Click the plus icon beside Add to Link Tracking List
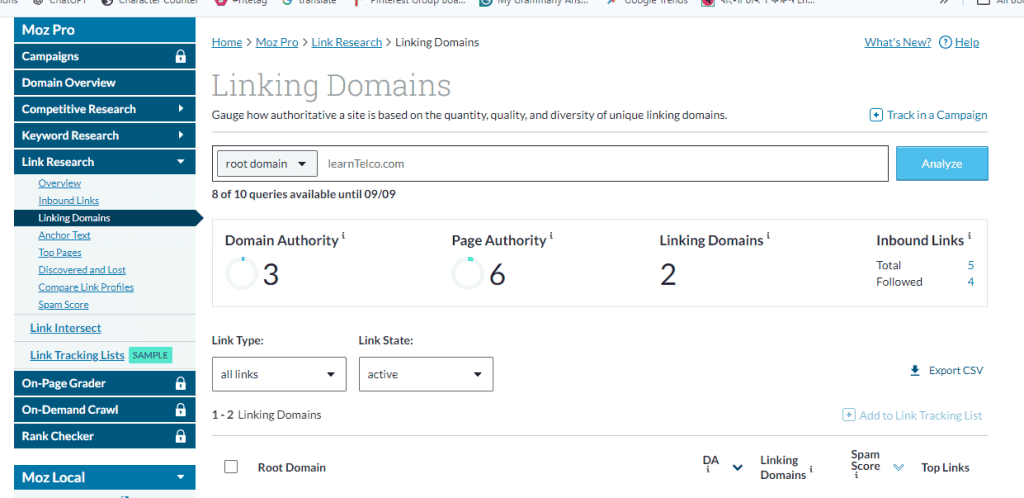This screenshot has width=1024, height=498. [x=848, y=415]
